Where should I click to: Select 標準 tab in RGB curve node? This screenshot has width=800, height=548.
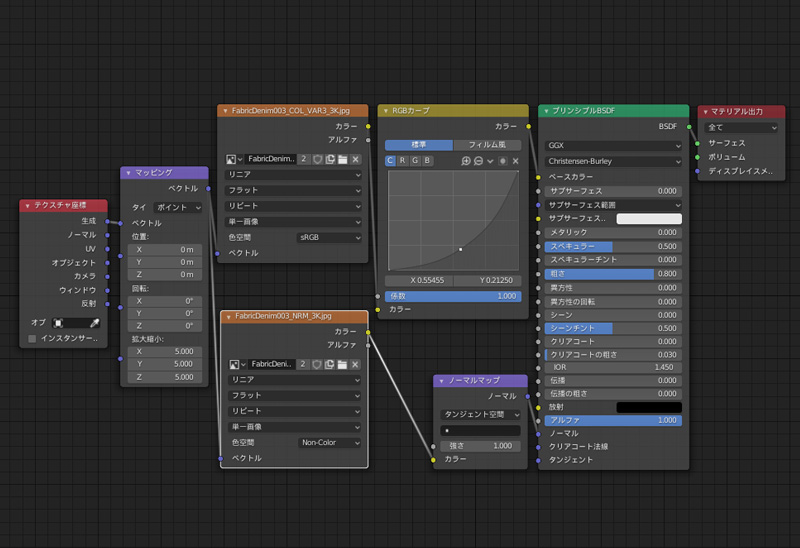[418, 145]
